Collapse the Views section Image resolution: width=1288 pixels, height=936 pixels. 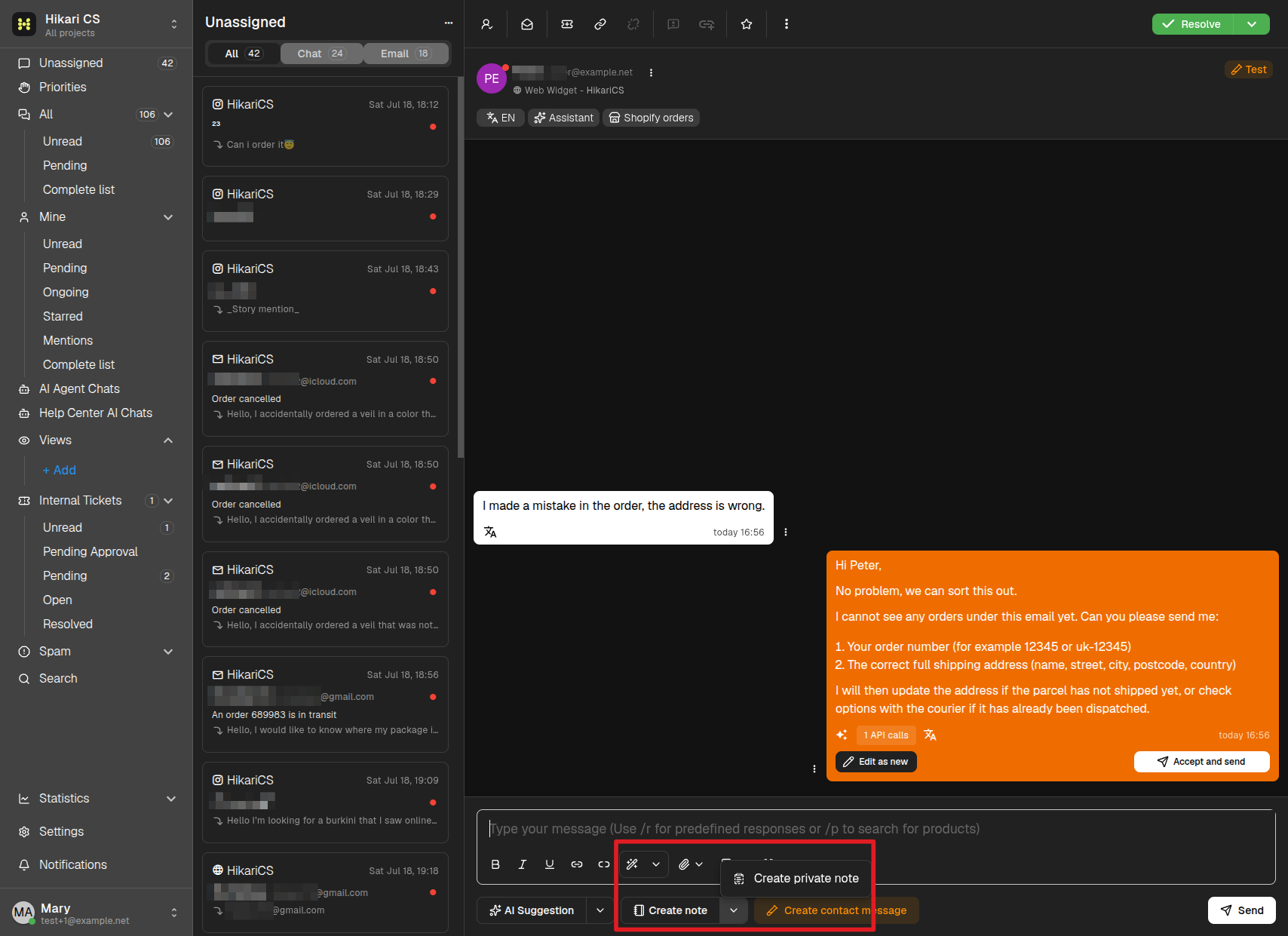(168, 440)
